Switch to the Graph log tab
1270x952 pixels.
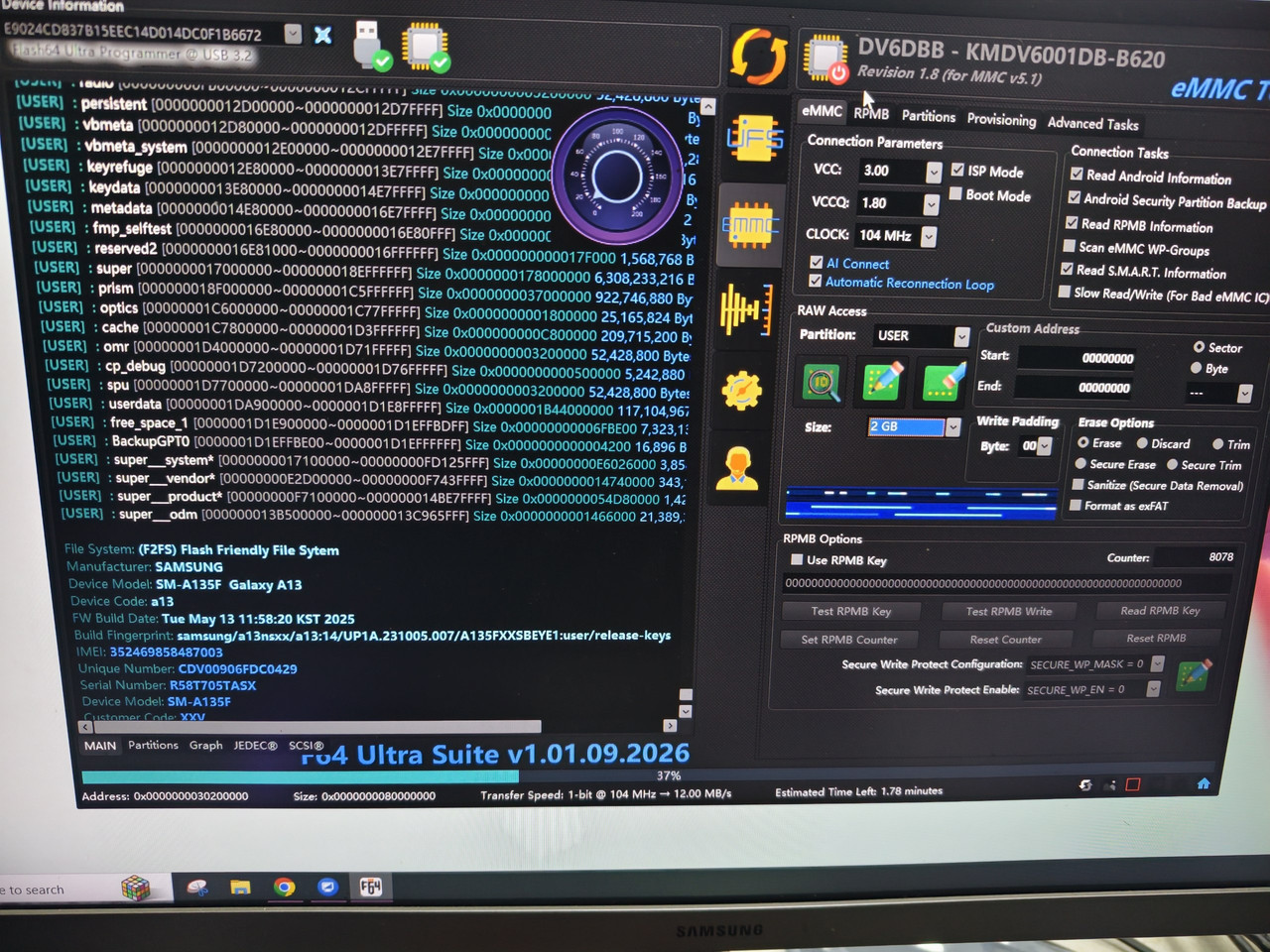[206, 745]
